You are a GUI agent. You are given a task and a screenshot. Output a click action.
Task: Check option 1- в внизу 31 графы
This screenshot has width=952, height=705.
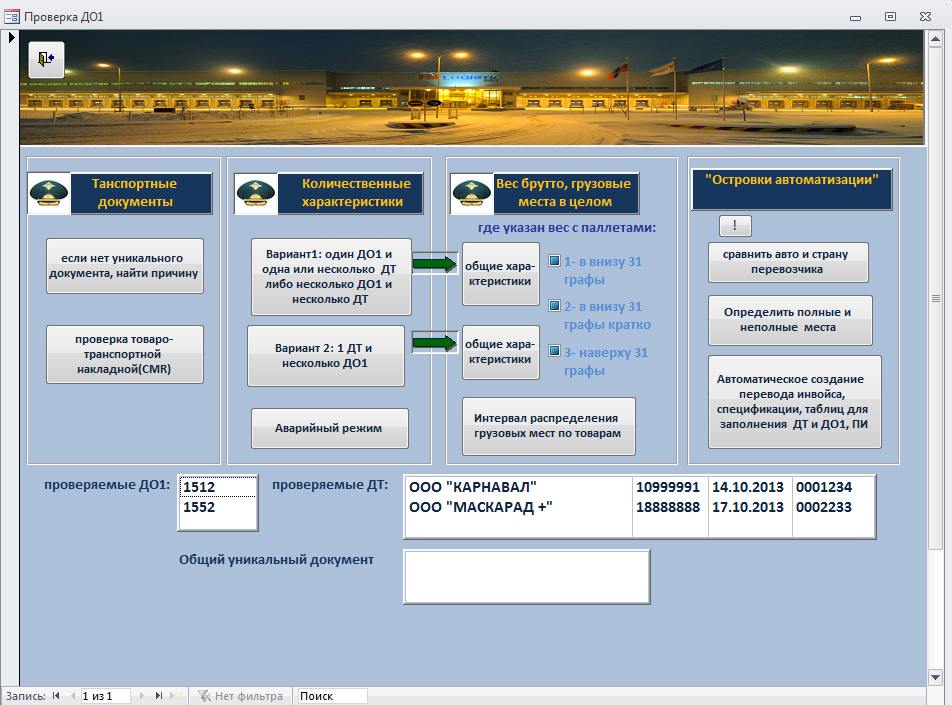554,261
